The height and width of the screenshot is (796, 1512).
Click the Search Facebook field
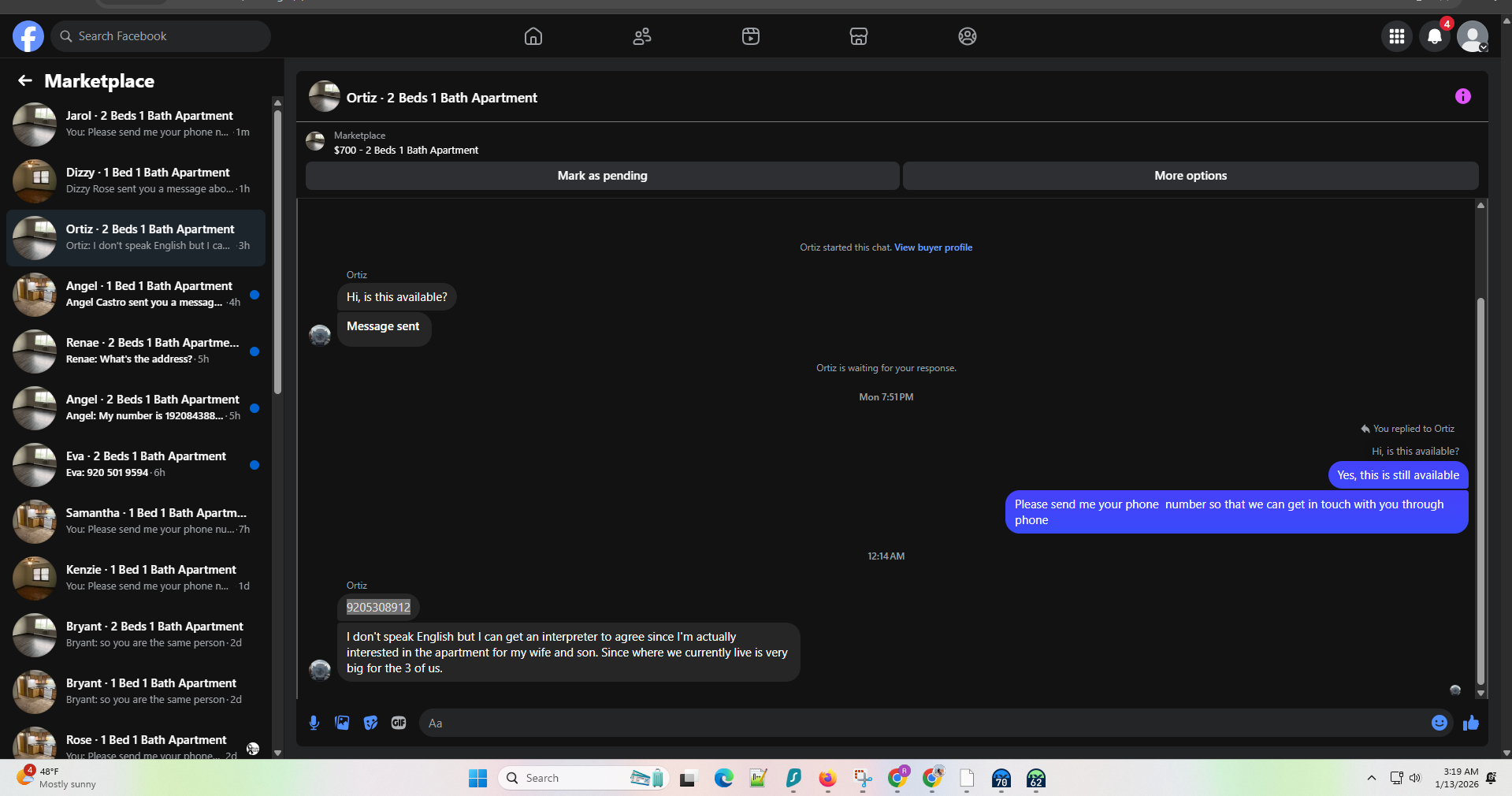click(161, 36)
